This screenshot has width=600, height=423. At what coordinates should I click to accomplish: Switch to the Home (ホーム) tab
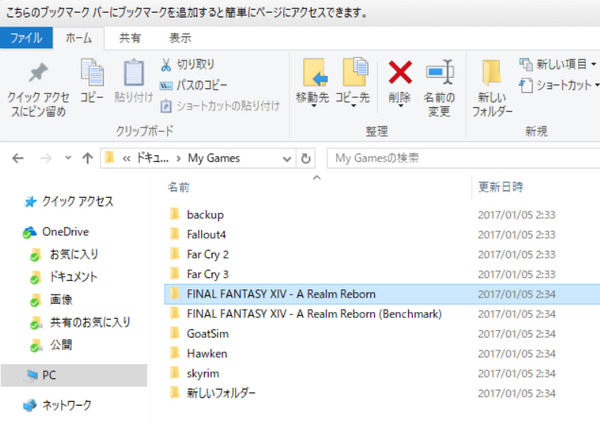coord(78,38)
